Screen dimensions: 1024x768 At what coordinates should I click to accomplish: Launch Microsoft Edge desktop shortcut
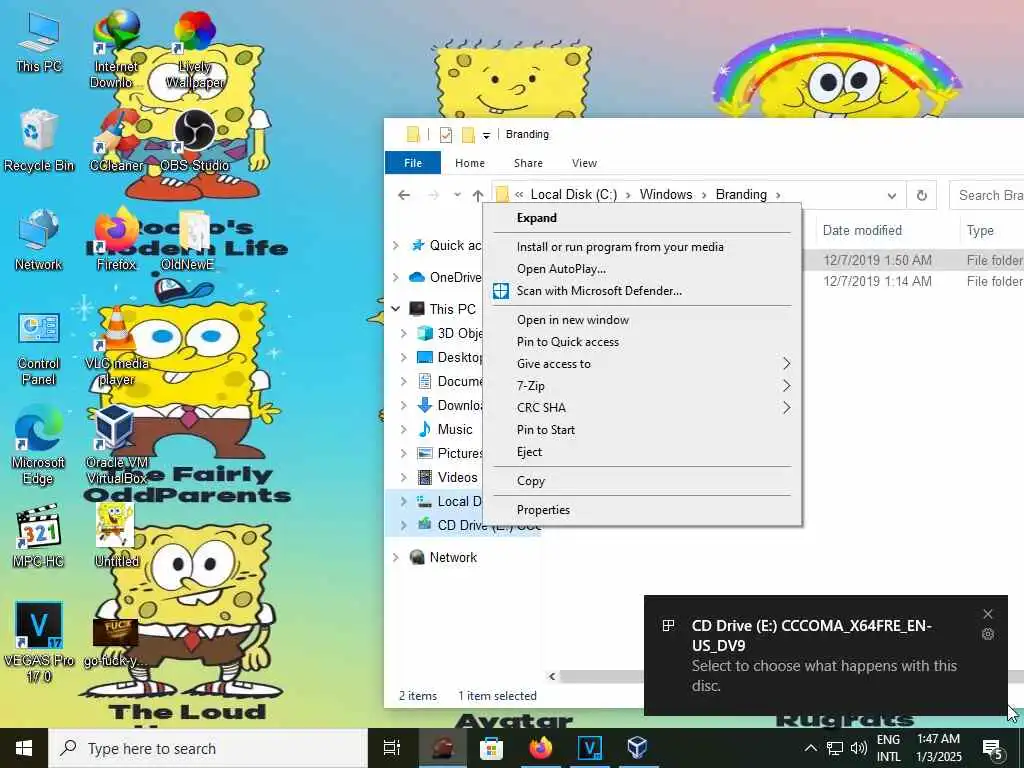[x=39, y=446]
